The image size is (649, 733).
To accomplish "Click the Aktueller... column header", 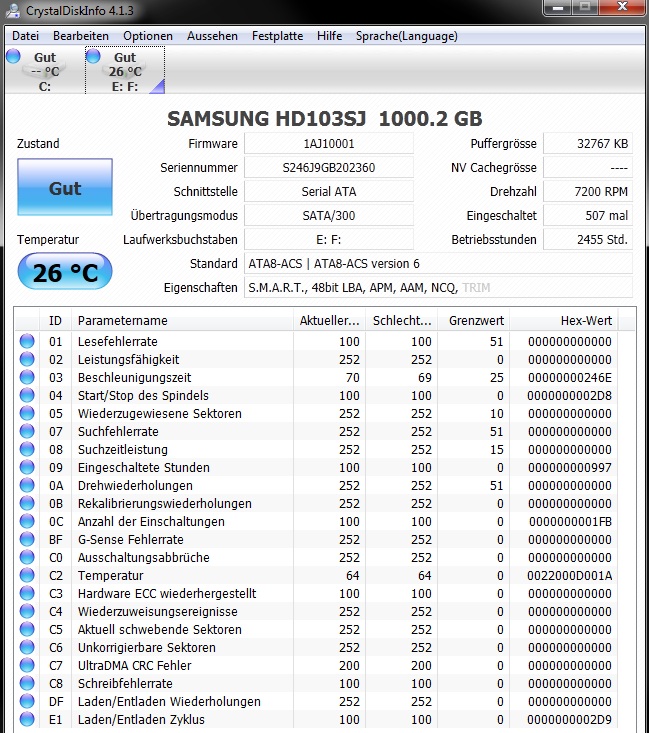I will [x=330, y=320].
